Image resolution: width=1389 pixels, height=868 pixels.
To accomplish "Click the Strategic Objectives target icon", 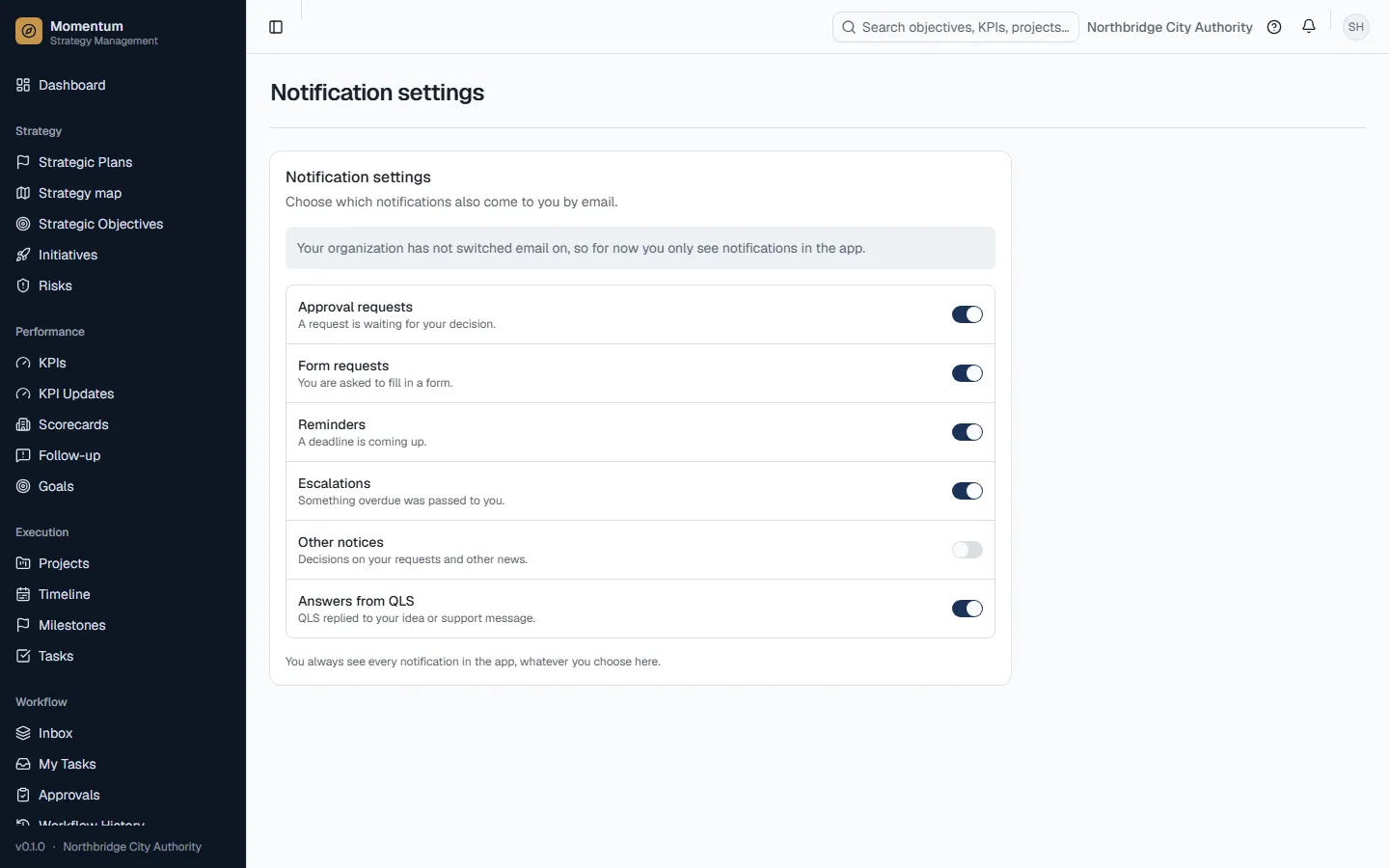I will point(23,224).
